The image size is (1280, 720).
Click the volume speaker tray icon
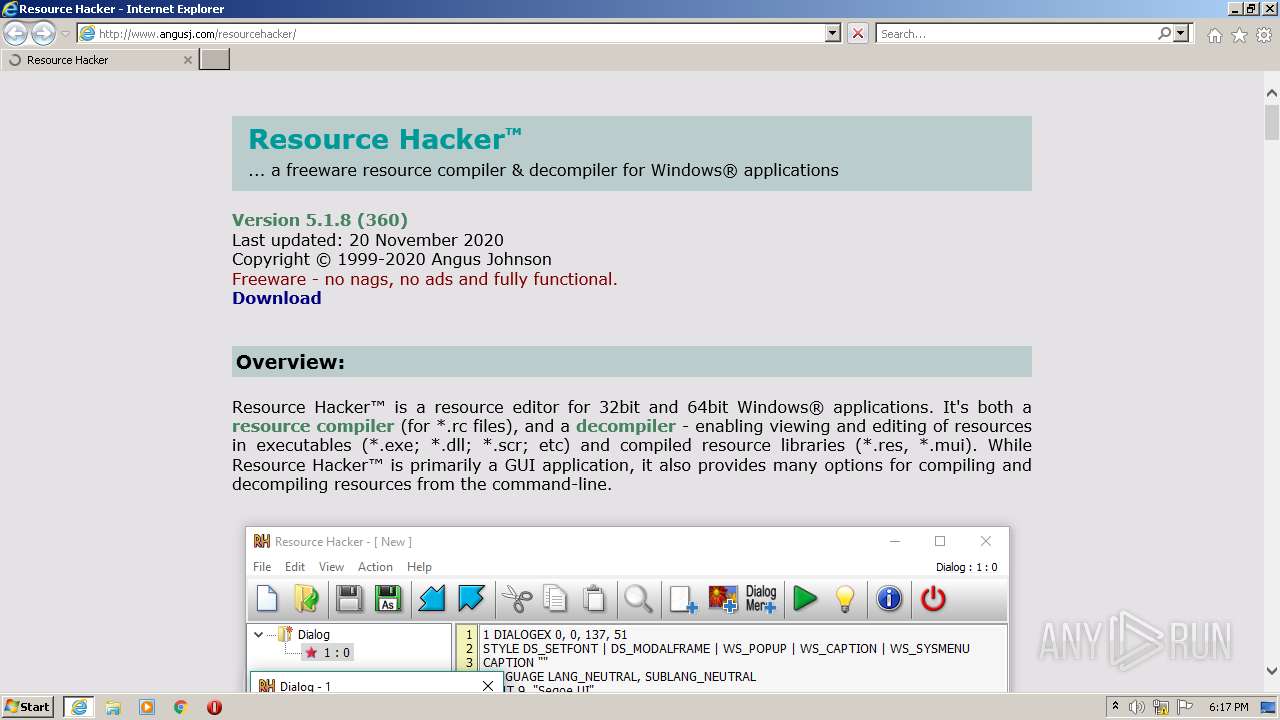[x=1137, y=707]
